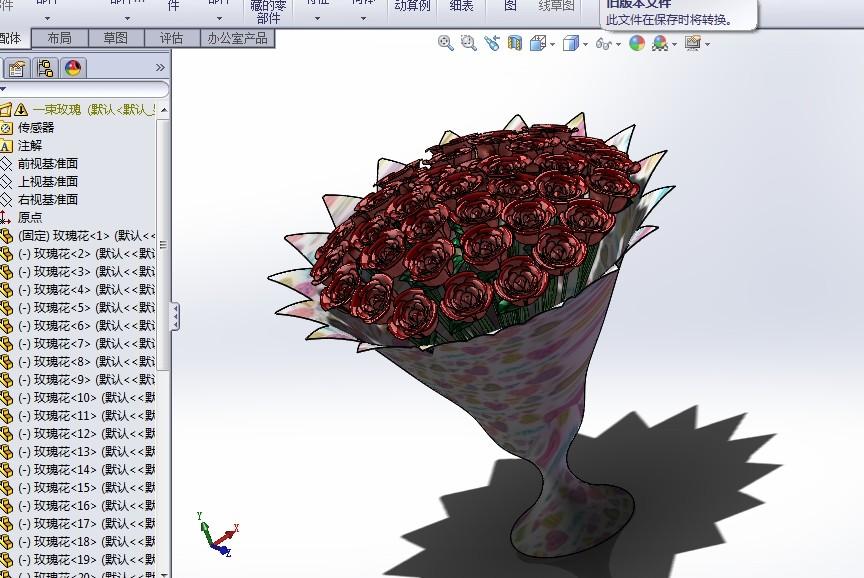Select the 玫瑰花<11> component
Viewport: 864px width, 578px height.
pos(87,415)
